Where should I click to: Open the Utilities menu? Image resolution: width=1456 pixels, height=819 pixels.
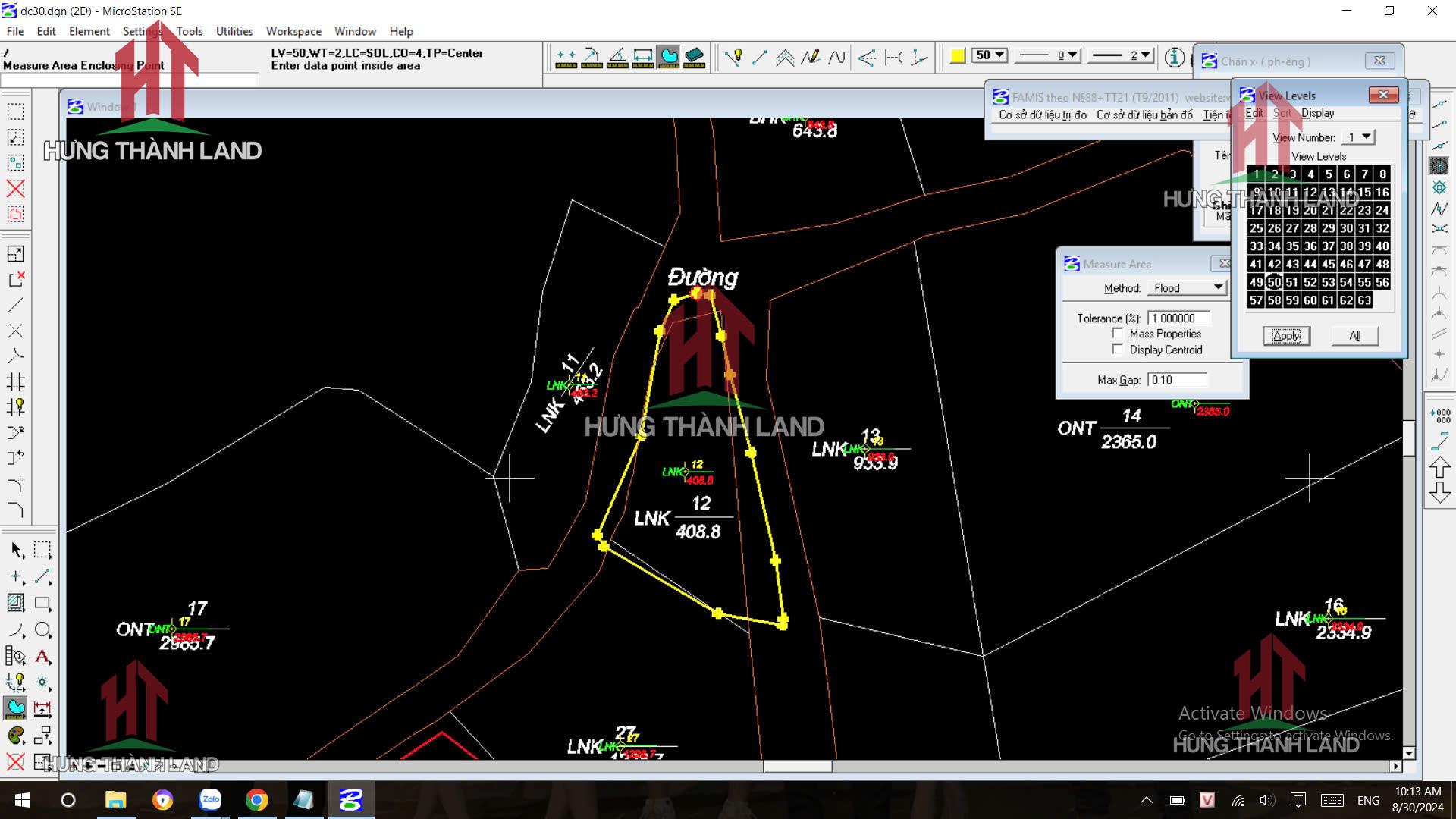coord(234,31)
